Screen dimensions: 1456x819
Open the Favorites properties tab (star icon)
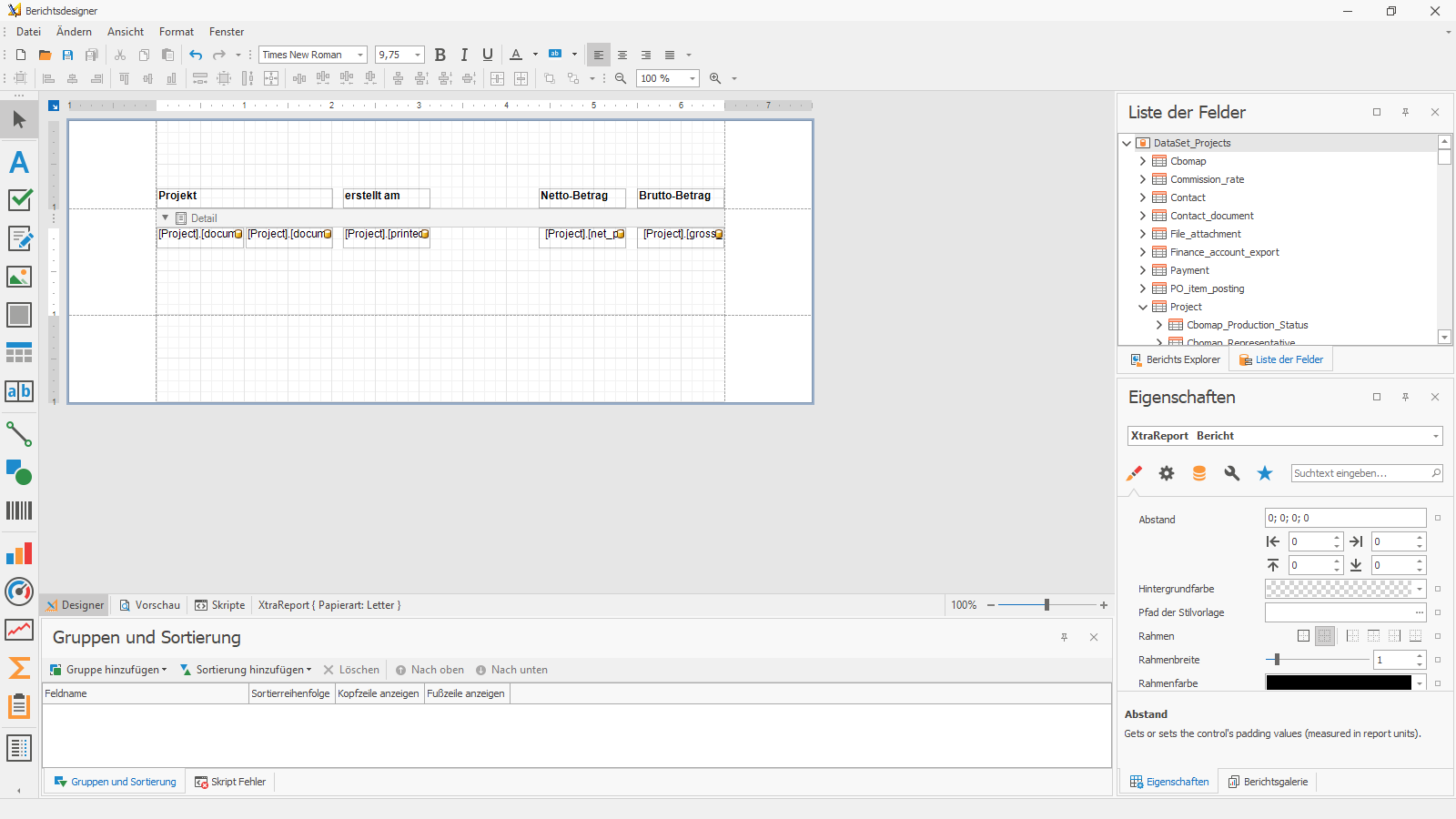tap(1265, 473)
